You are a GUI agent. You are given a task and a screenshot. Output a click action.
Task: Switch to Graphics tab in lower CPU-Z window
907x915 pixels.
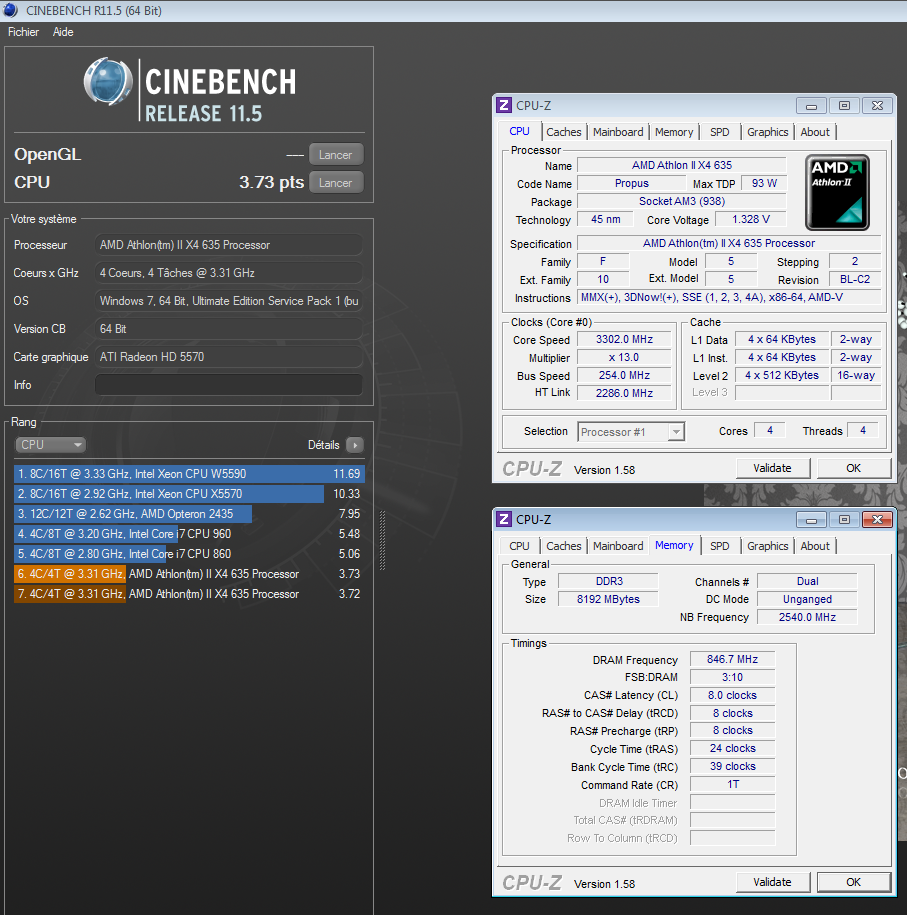pos(768,546)
